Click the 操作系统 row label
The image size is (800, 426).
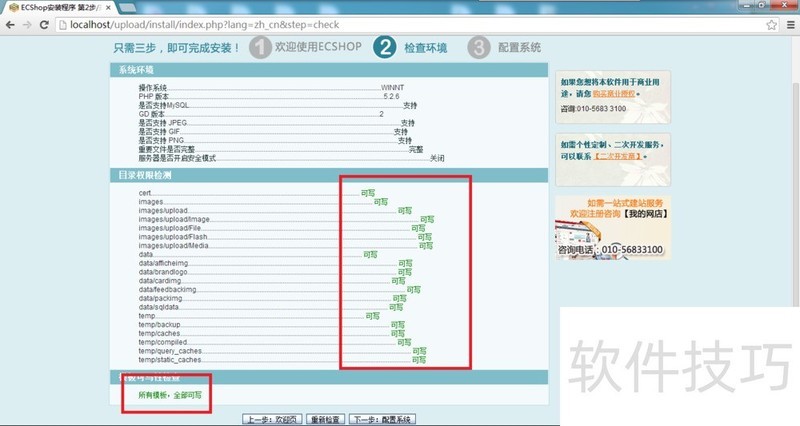(153, 88)
